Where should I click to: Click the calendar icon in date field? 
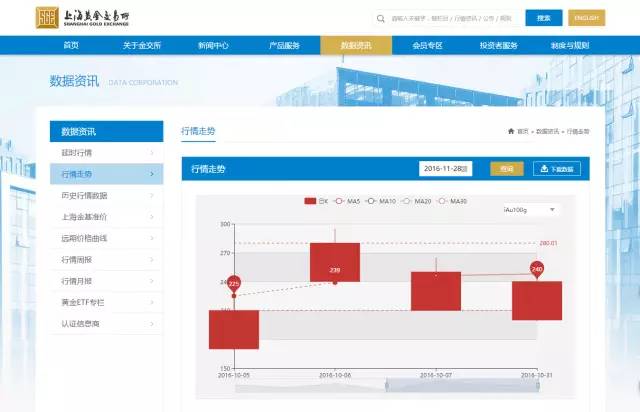[465, 169]
